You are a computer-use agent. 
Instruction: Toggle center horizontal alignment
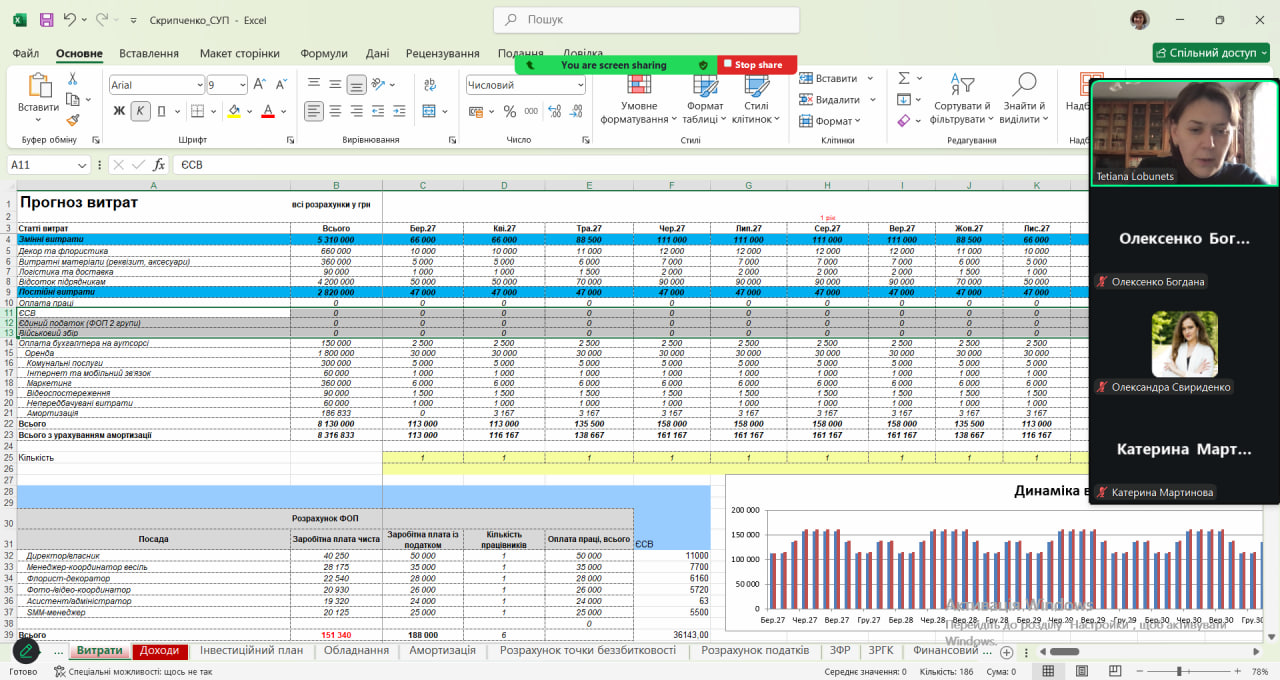tap(335, 111)
